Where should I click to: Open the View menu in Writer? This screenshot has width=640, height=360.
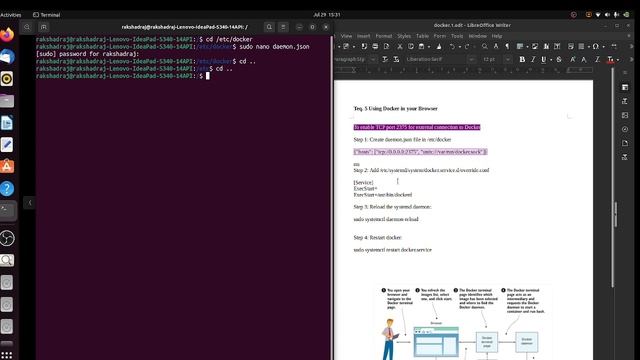click(x=346, y=36)
